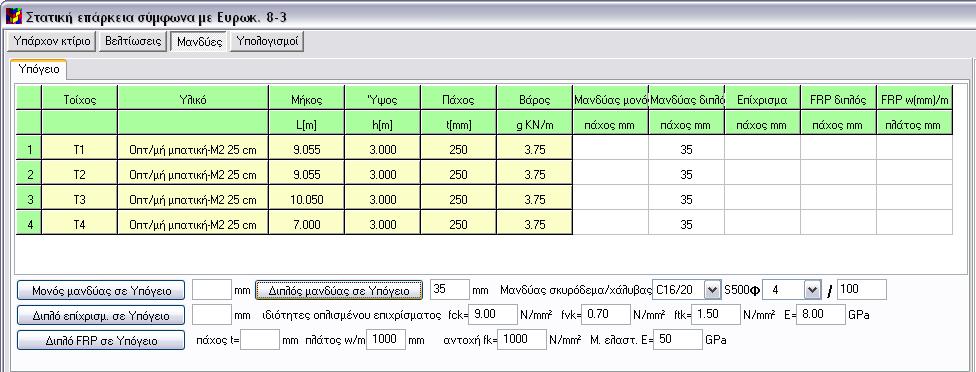Click the bar spacing field showing 100
The height and width of the screenshot is (372, 976).
tap(861, 289)
